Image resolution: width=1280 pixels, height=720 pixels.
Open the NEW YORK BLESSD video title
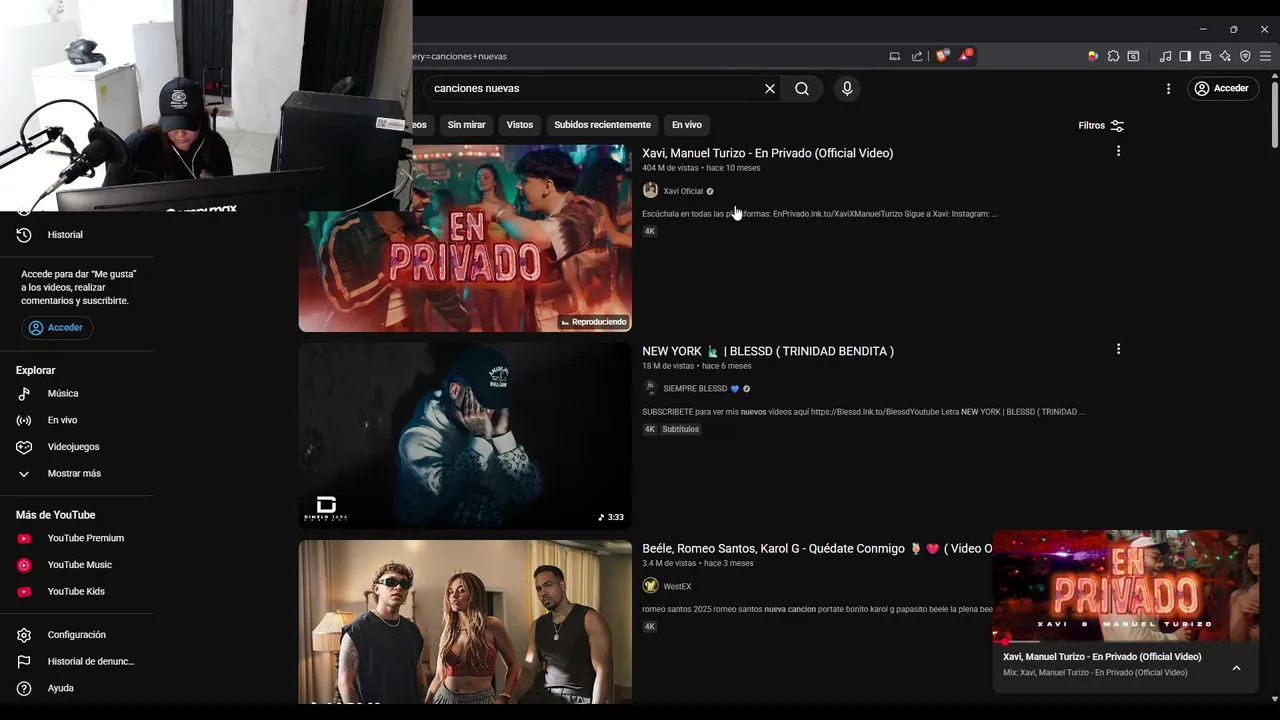[x=768, y=351]
